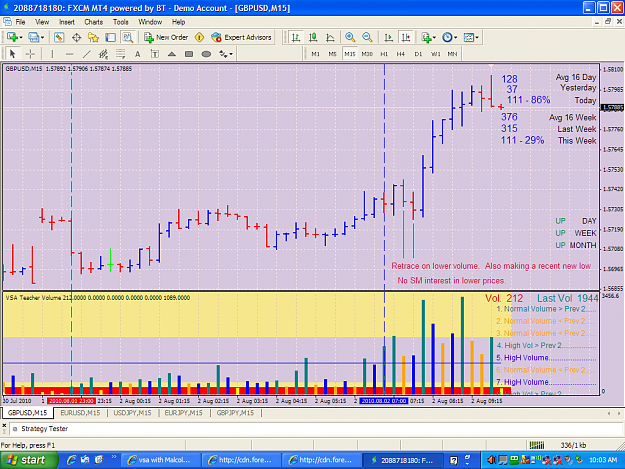Click the Windows Start button
Viewport: 625px width, 469px height.
tap(28, 460)
